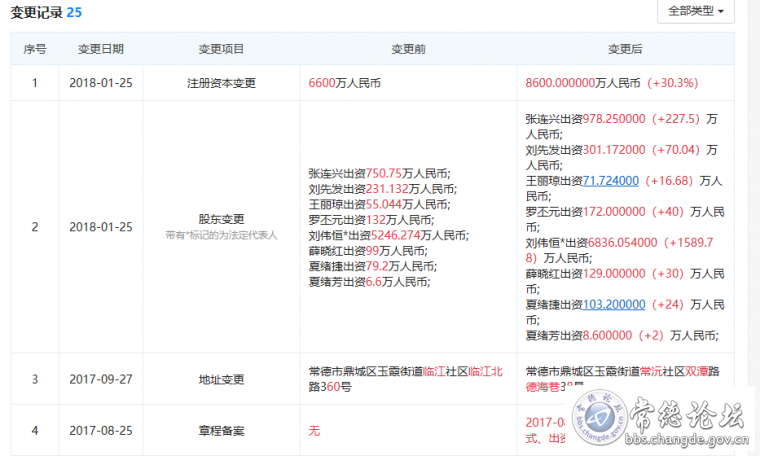Image resolution: width=760 pixels, height=456 pixels.
Task: Click the 章程备案 entry in row 4
Action: [221, 430]
